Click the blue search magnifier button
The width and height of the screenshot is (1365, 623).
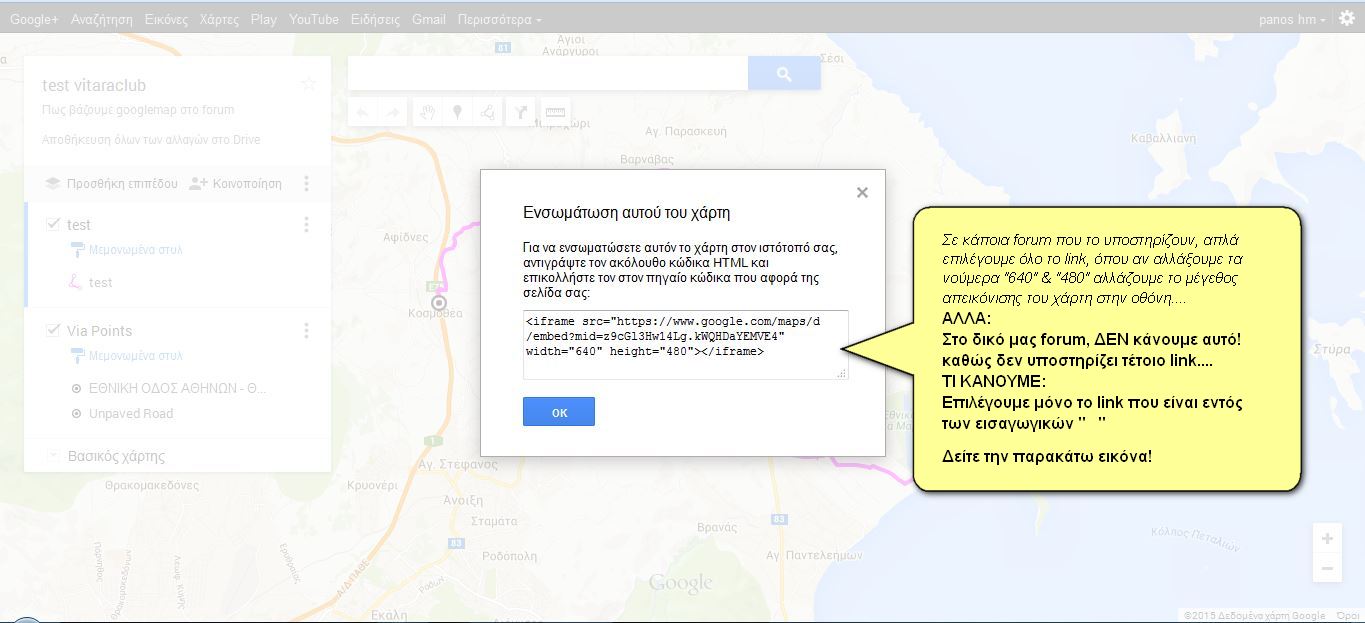click(x=784, y=73)
